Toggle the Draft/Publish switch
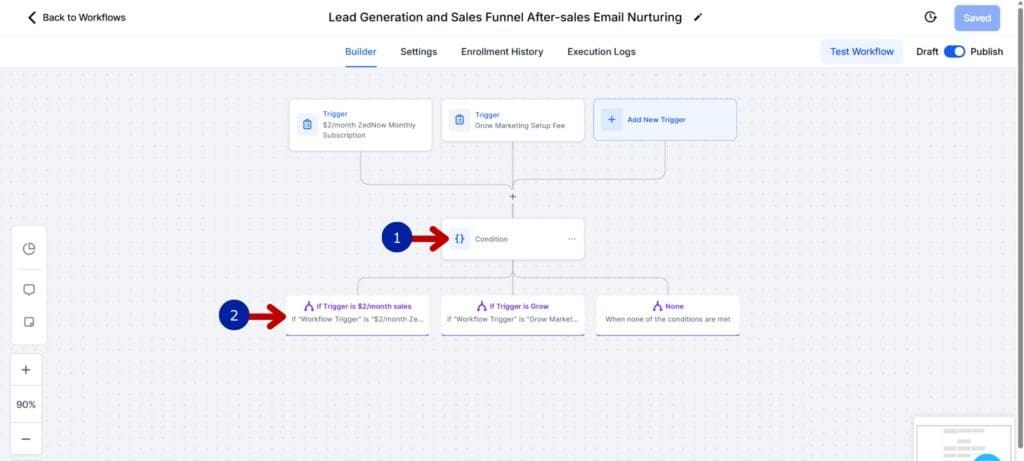The image size is (1024, 461). point(954,52)
